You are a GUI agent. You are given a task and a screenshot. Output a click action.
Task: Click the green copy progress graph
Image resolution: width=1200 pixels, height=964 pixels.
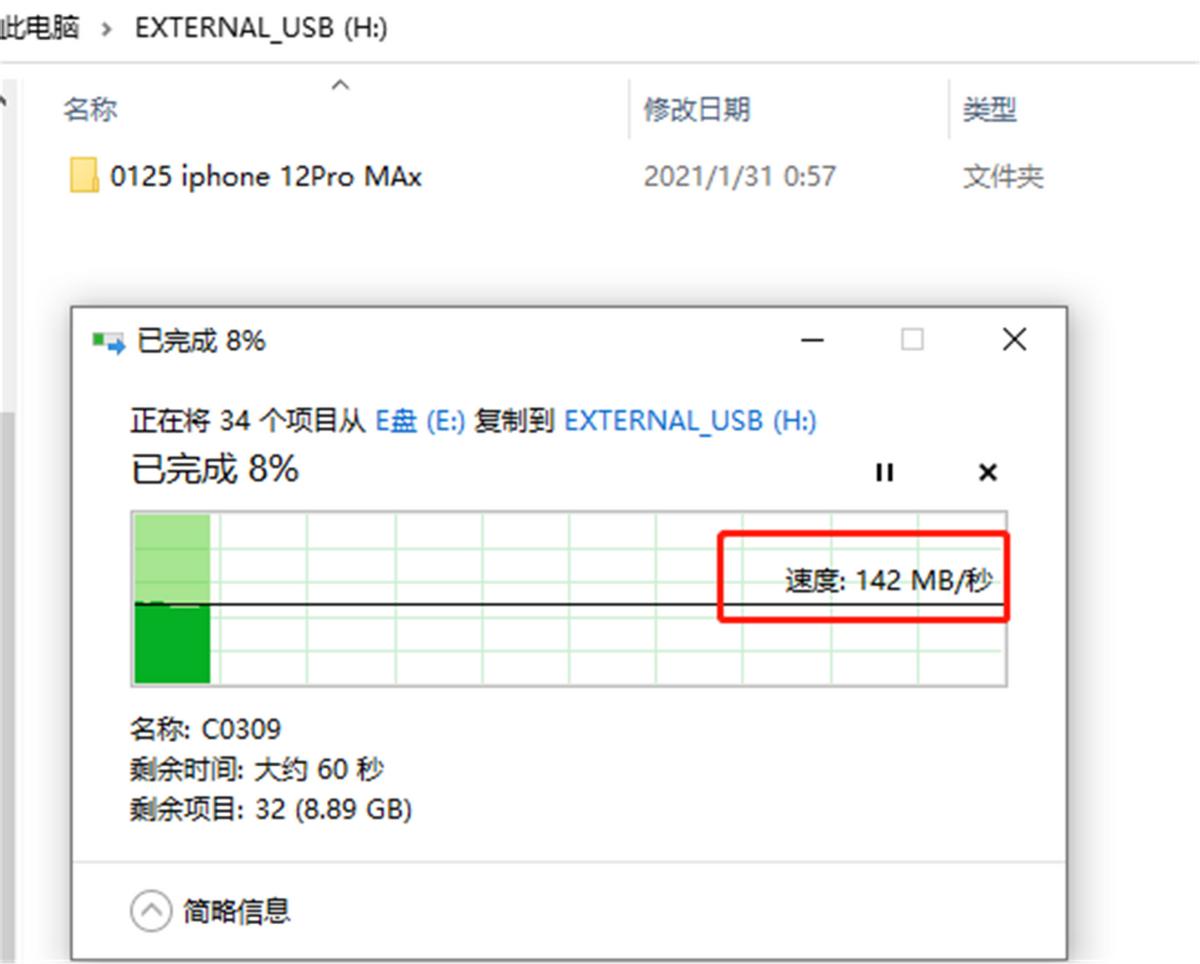[569, 599]
